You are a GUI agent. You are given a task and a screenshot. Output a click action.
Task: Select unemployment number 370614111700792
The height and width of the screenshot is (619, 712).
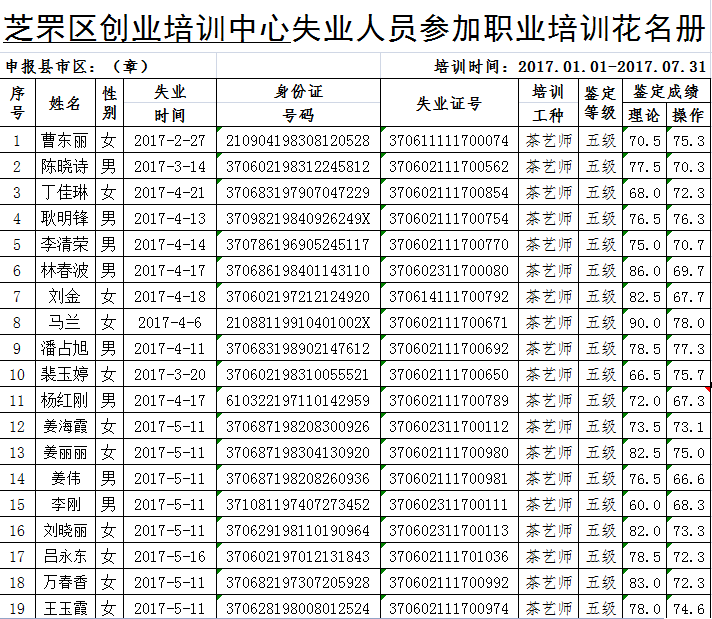(x=449, y=296)
